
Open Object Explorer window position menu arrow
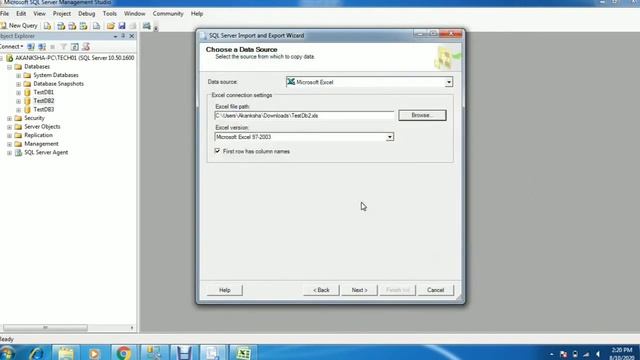tap(115, 36)
